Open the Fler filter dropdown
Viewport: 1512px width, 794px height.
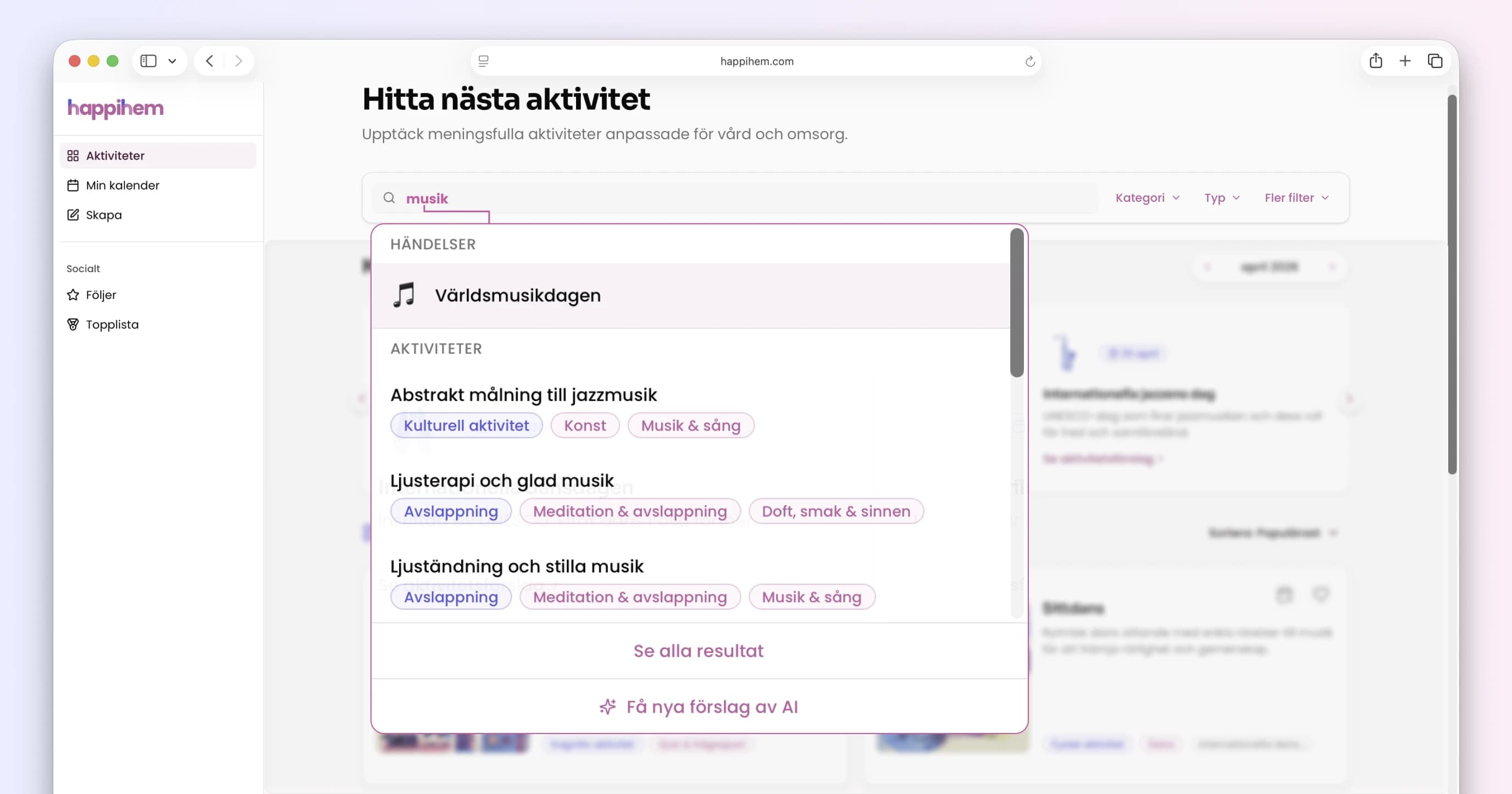pos(1296,198)
